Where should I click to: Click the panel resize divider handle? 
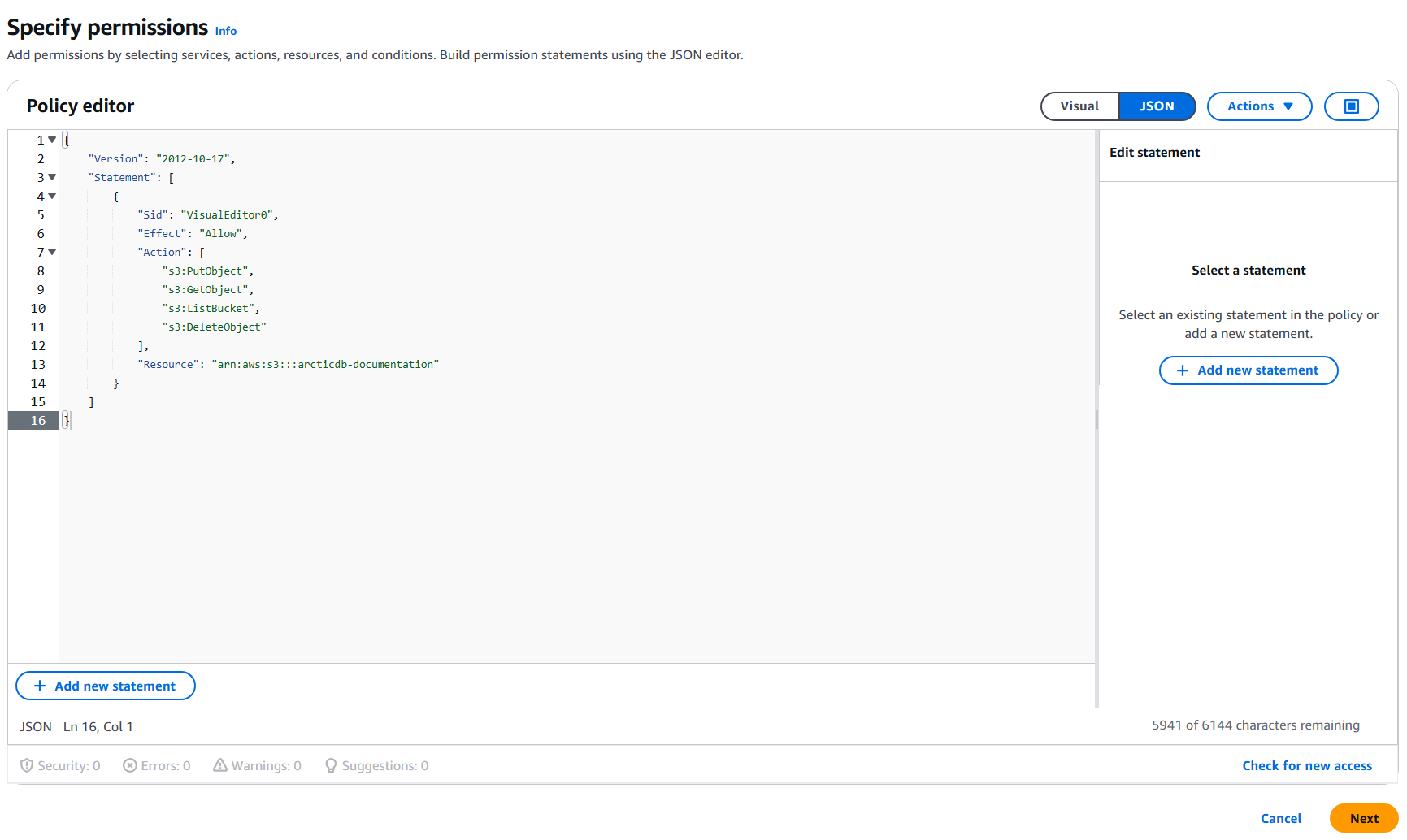pyautogui.click(x=1097, y=419)
